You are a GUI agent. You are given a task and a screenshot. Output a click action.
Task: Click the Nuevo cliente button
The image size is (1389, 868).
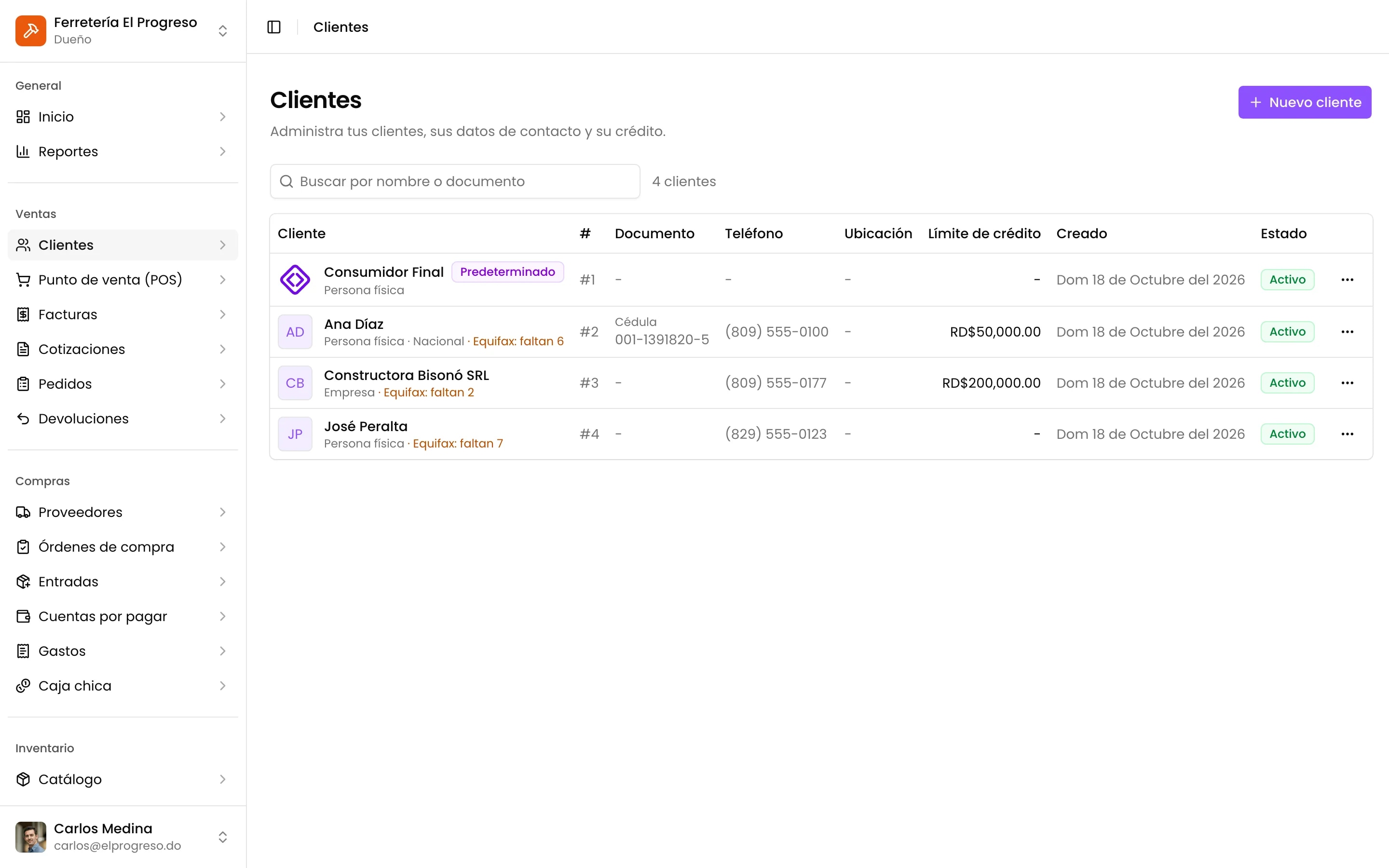(x=1304, y=102)
